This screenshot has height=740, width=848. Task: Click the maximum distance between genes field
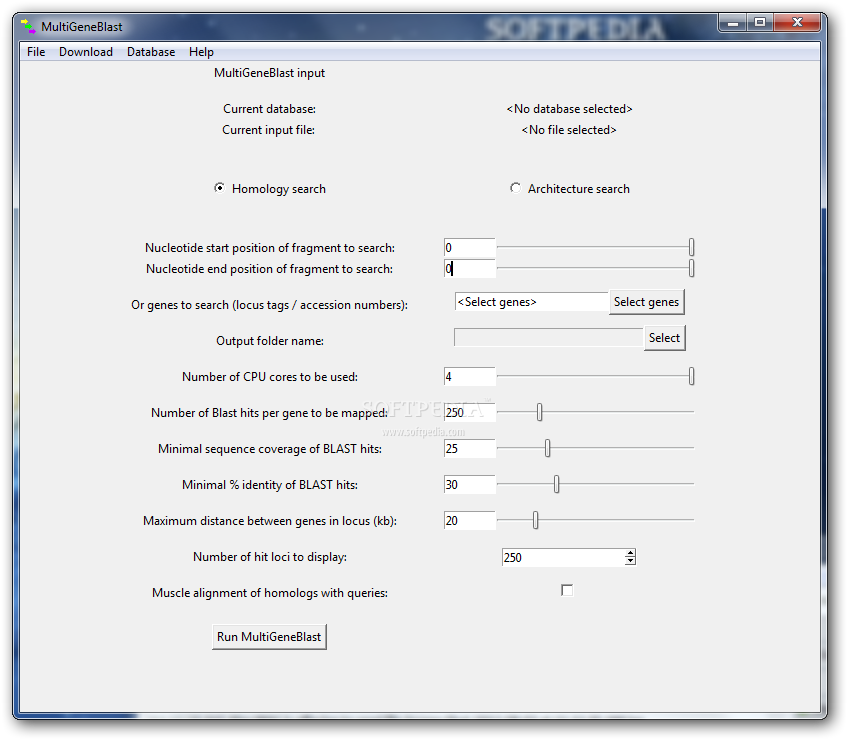click(x=469, y=520)
